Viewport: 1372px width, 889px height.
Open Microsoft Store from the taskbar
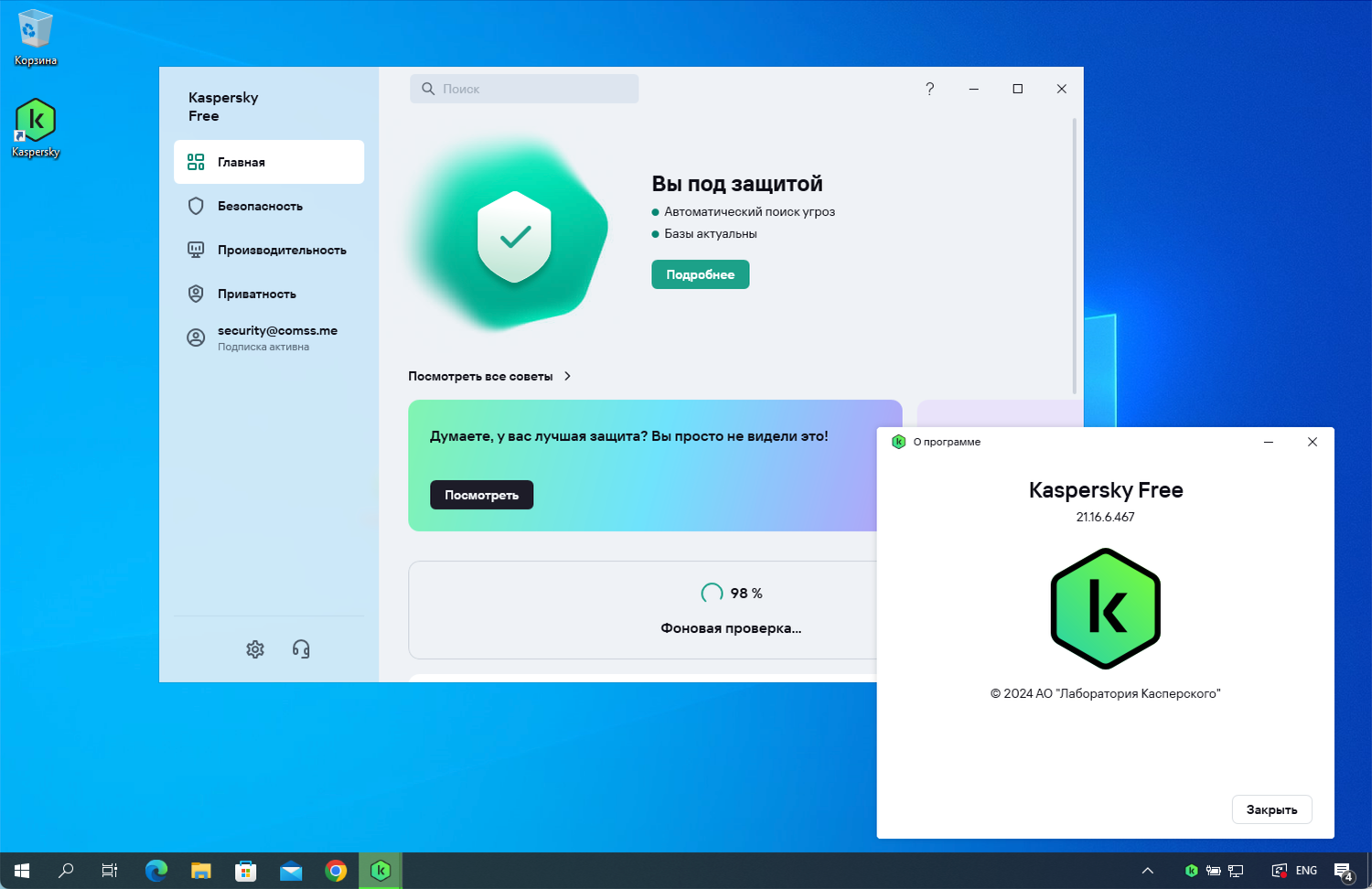pyautogui.click(x=246, y=871)
